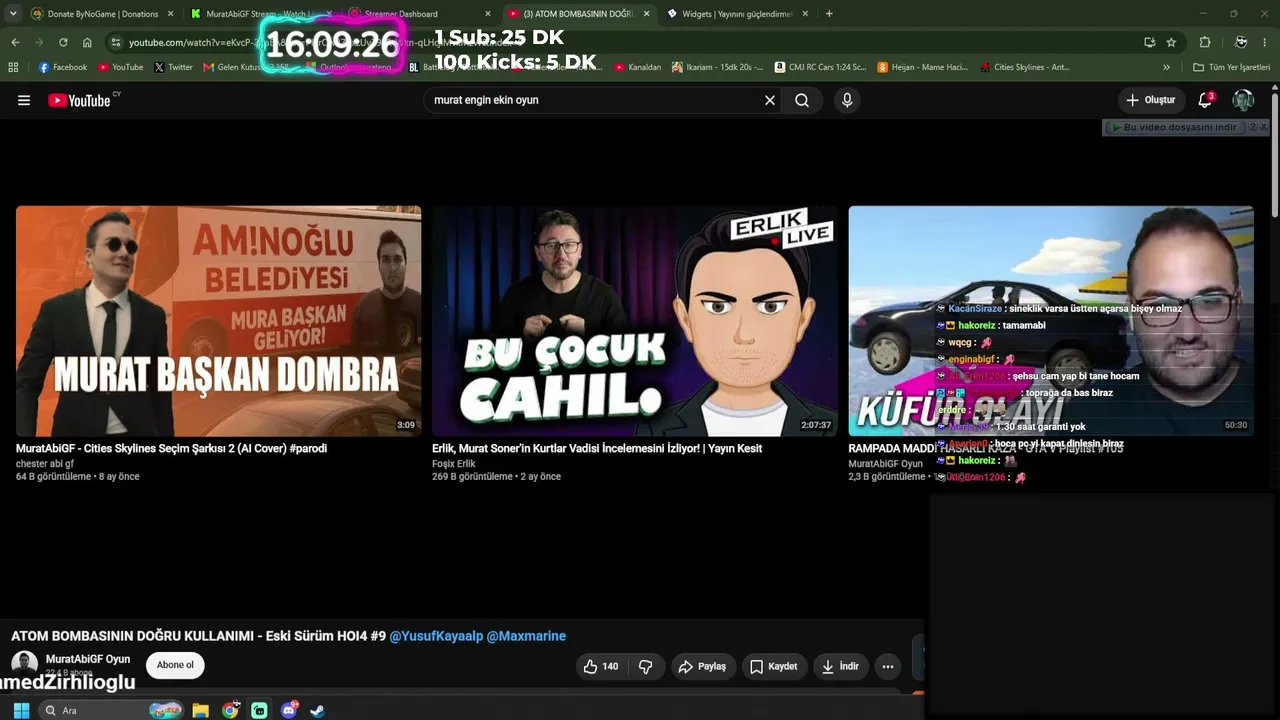This screenshot has height=720, width=1280.
Task: Open the Kanaldan bookmark
Action: coord(638,67)
